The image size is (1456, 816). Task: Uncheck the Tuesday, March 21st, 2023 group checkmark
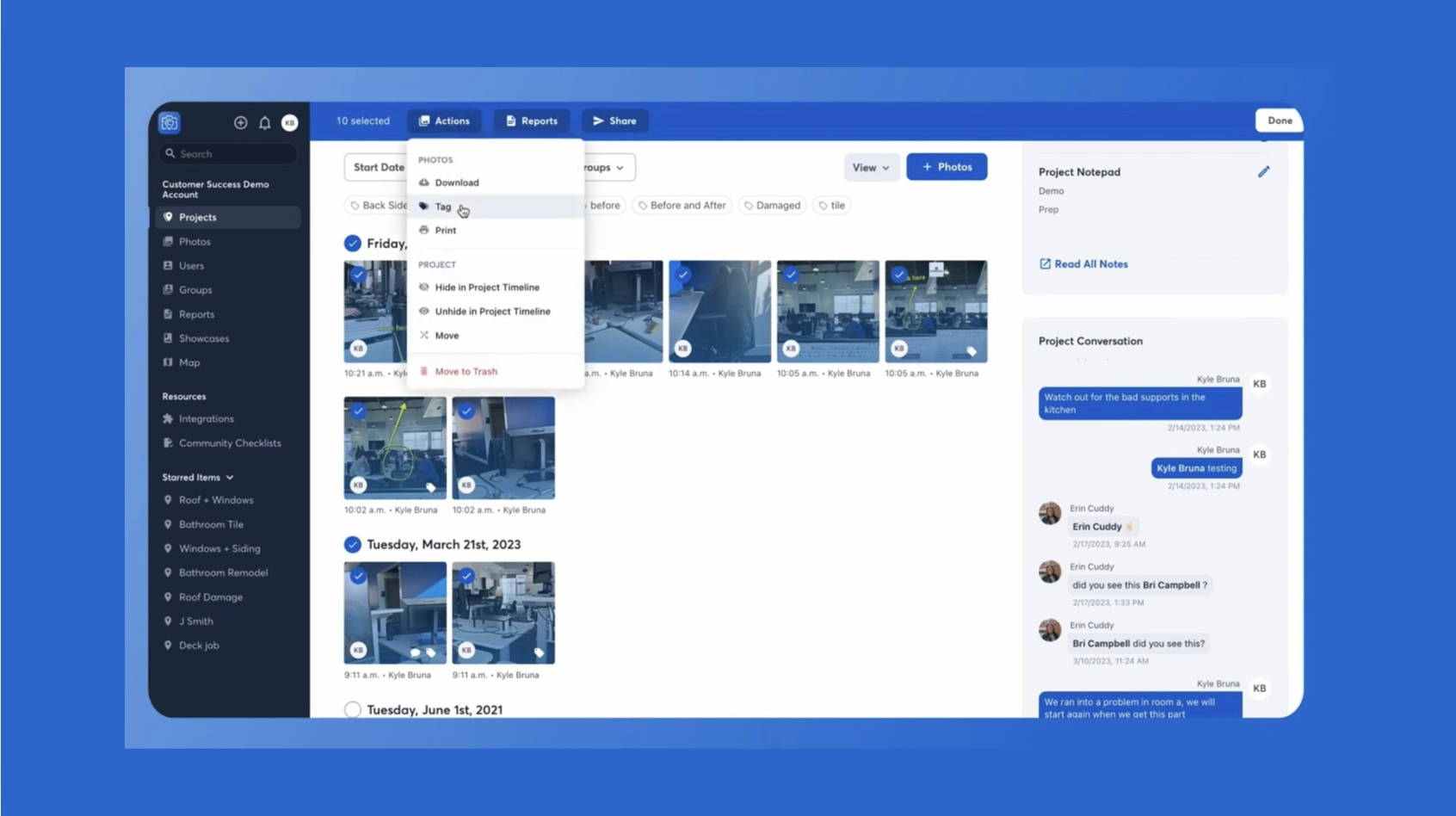click(x=352, y=544)
